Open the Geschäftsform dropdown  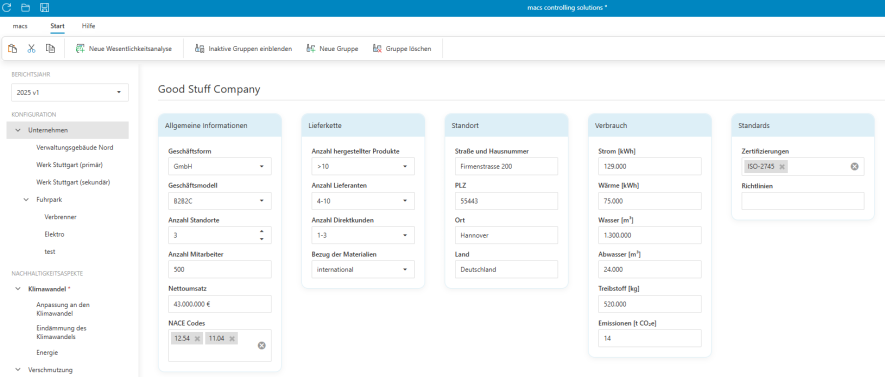pos(220,166)
